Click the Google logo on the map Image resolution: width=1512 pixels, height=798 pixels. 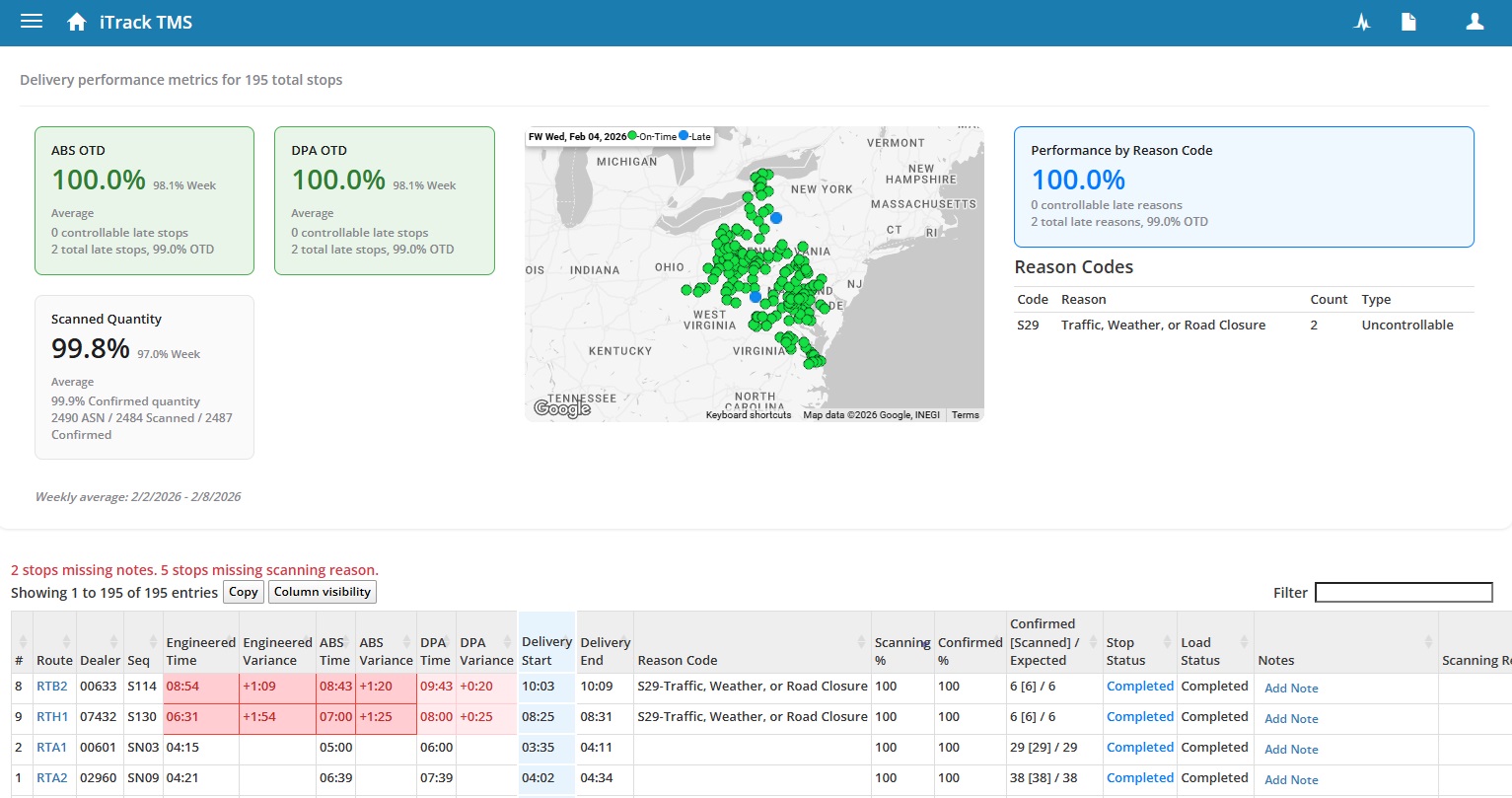pyautogui.click(x=560, y=406)
